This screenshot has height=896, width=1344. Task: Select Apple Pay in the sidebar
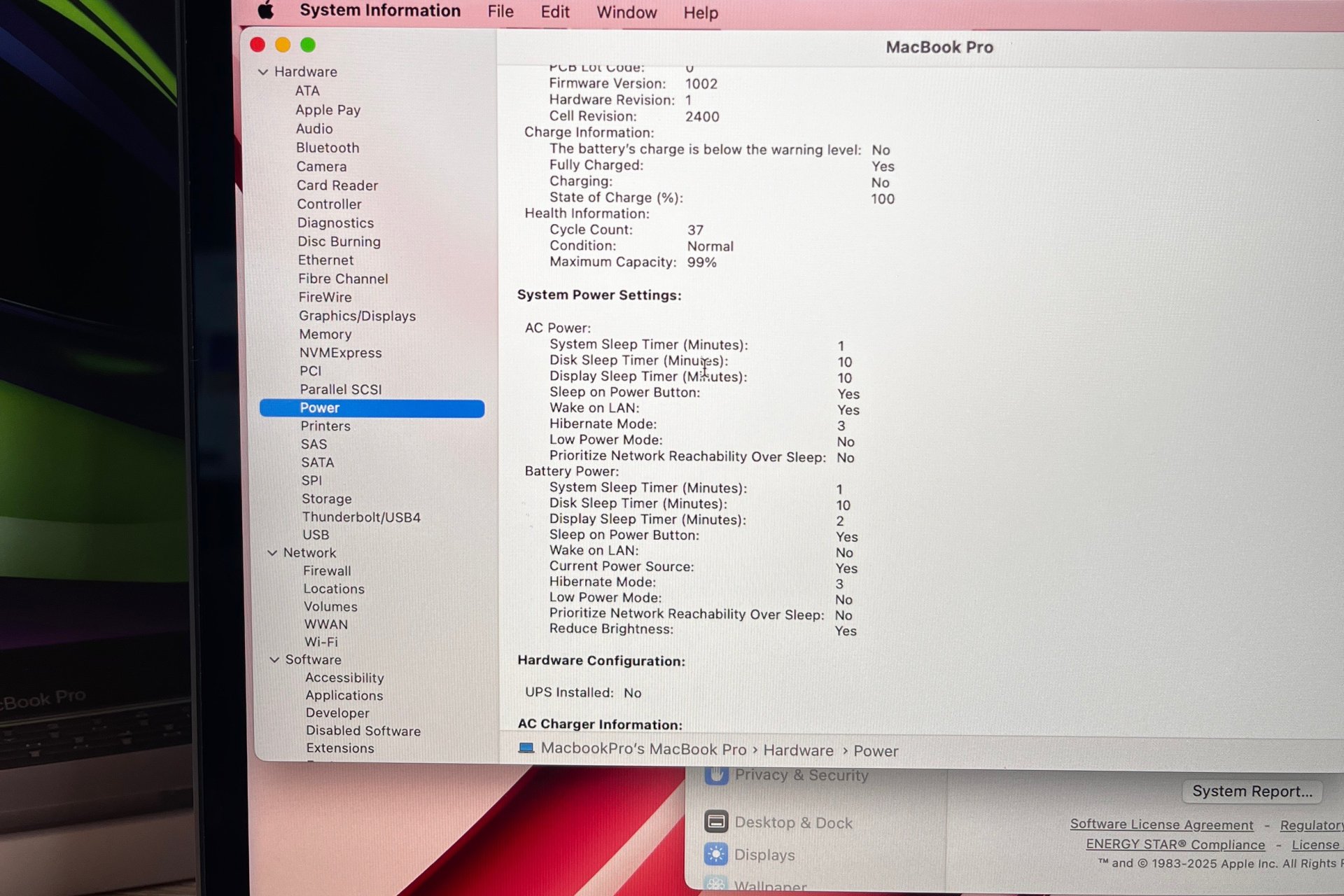pos(328,110)
